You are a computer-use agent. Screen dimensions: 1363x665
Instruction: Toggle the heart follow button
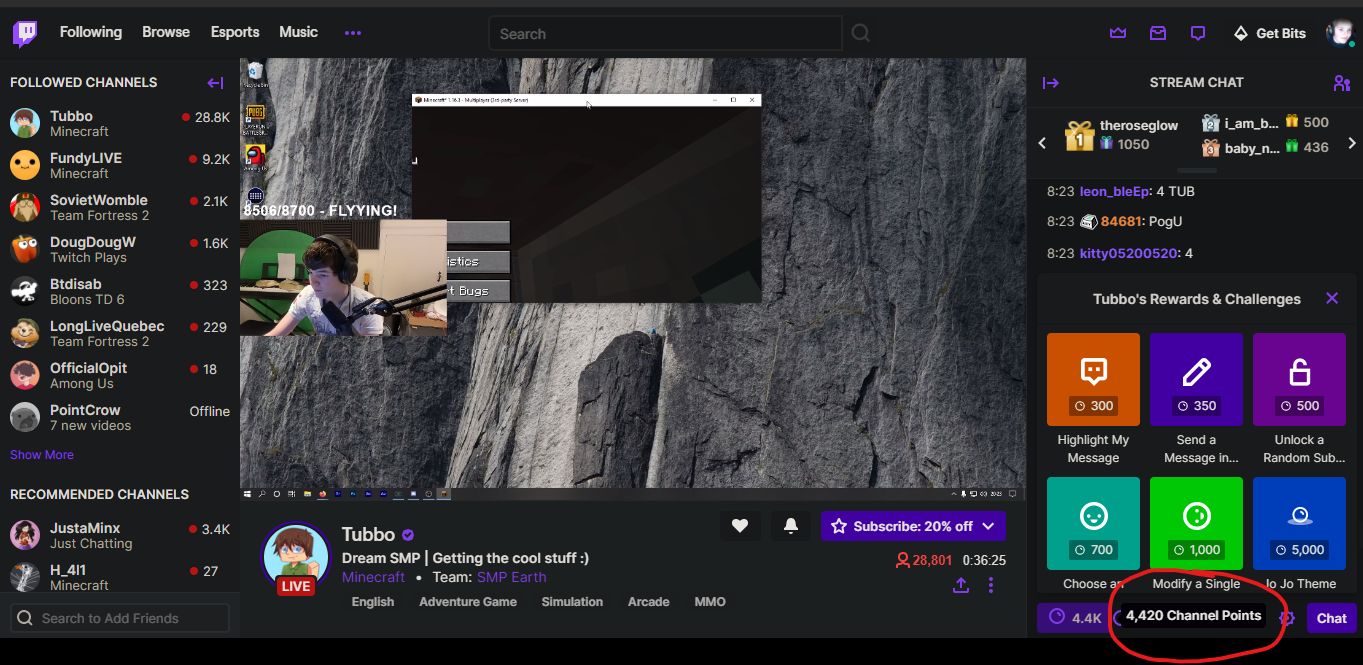[x=740, y=526]
